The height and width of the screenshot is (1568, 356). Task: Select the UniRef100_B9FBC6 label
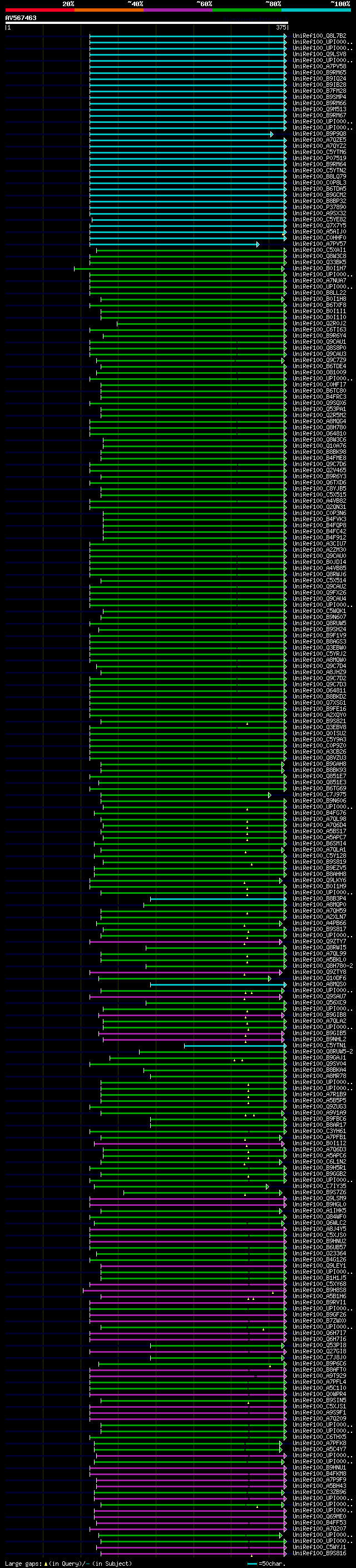319,1119
